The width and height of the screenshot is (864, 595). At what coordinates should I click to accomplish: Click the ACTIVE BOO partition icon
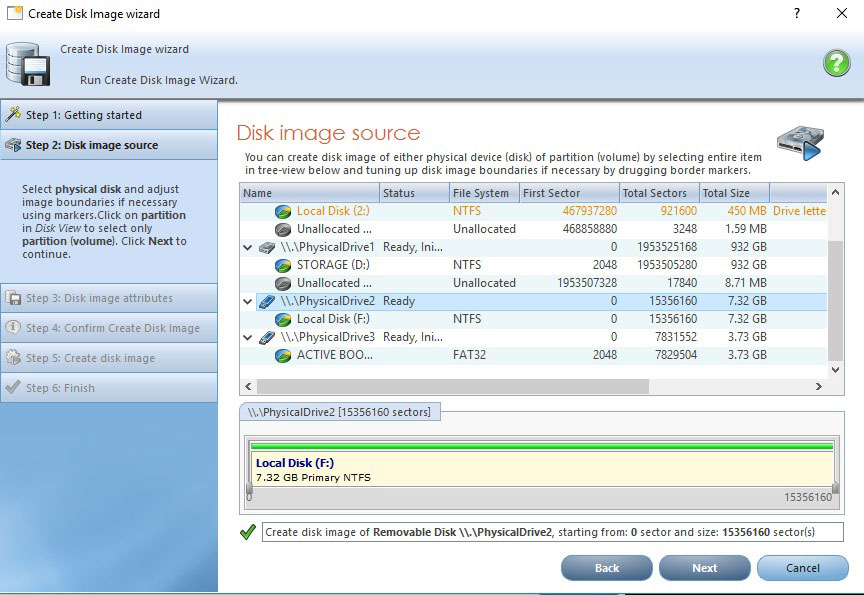point(284,354)
